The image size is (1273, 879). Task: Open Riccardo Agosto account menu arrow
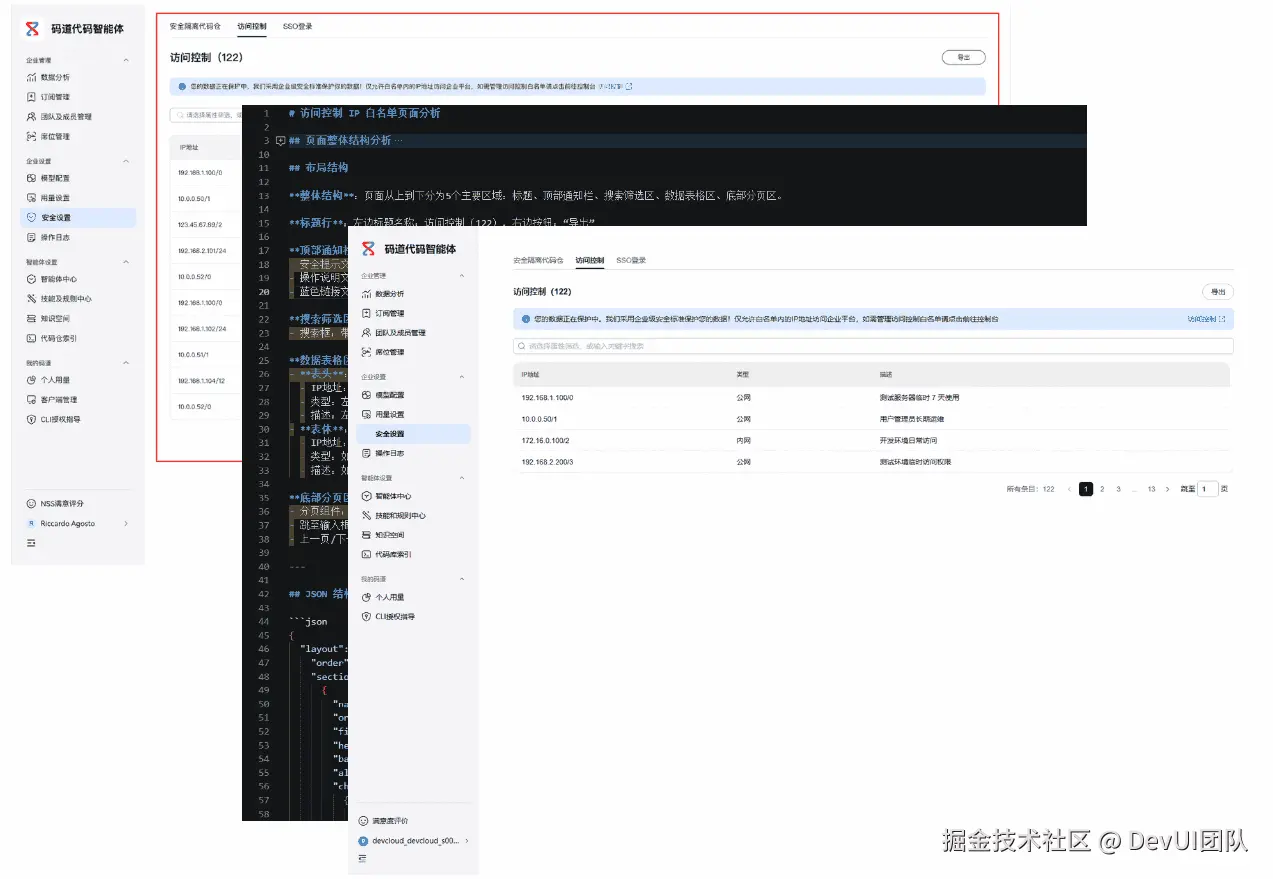pos(126,524)
